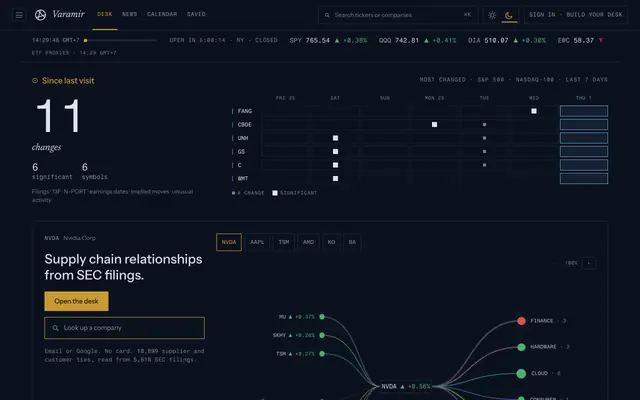Select UNH's Saturday significant change marker
This screenshot has width=640, height=400.
pyautogui.click(x=335, y=138)
